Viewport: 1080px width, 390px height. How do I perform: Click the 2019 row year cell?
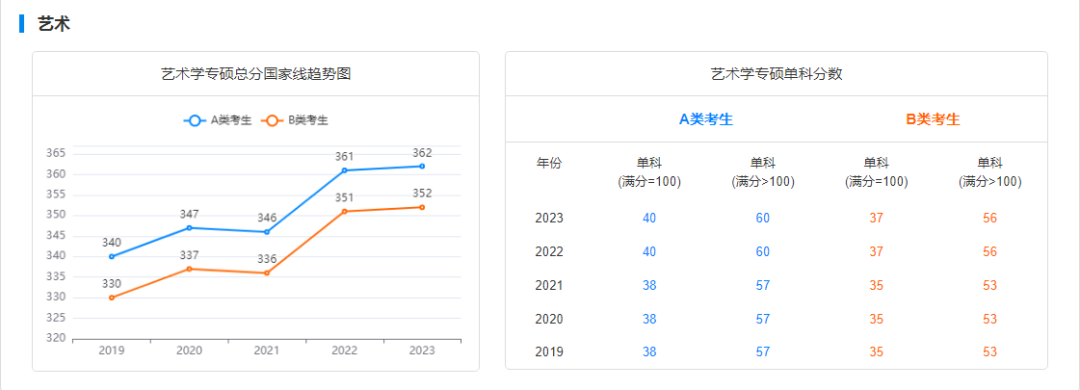549,352
